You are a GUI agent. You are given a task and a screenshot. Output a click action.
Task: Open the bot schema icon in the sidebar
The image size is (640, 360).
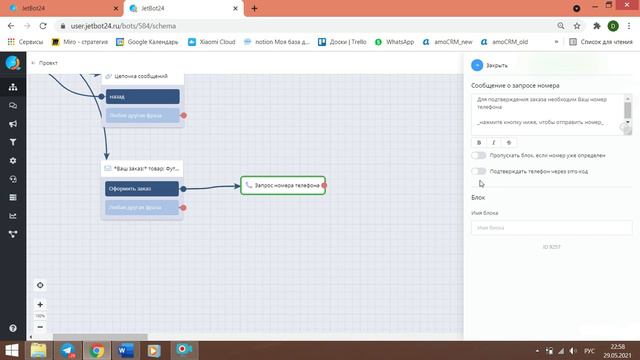[x=13, y=87]
